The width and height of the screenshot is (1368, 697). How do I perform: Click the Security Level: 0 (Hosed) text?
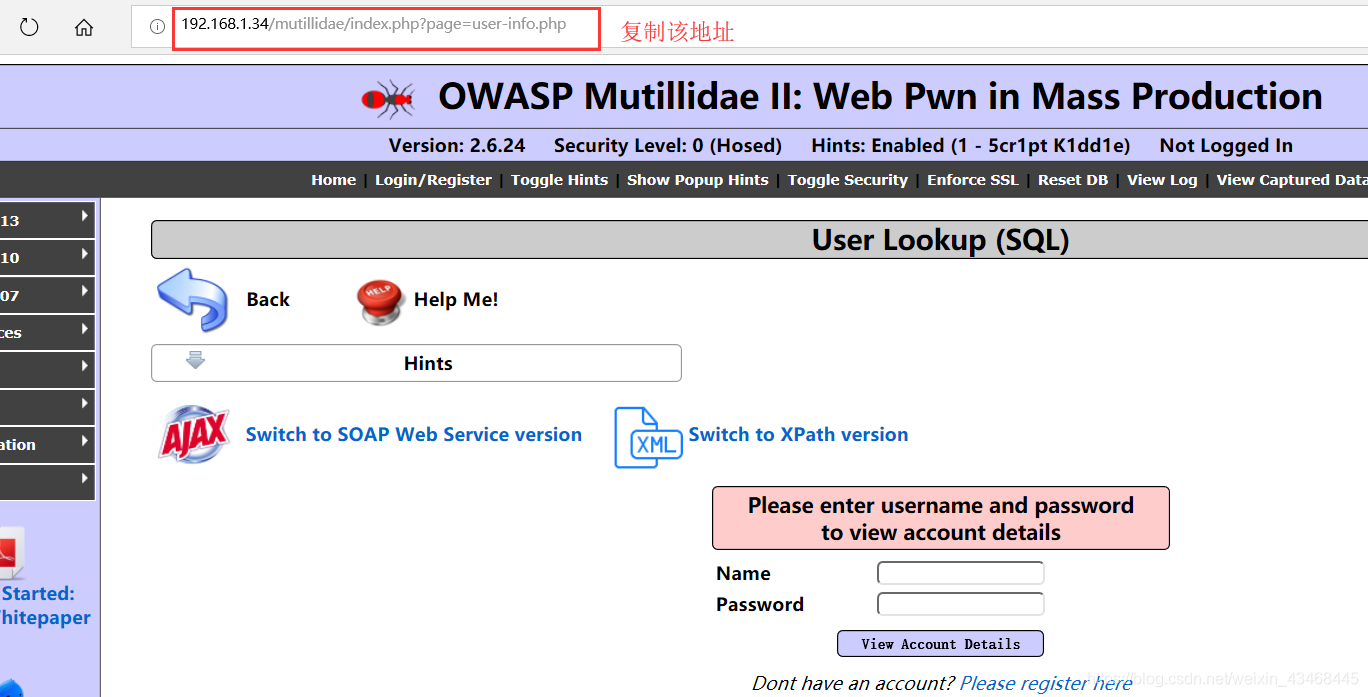click(x=668, y=146)
